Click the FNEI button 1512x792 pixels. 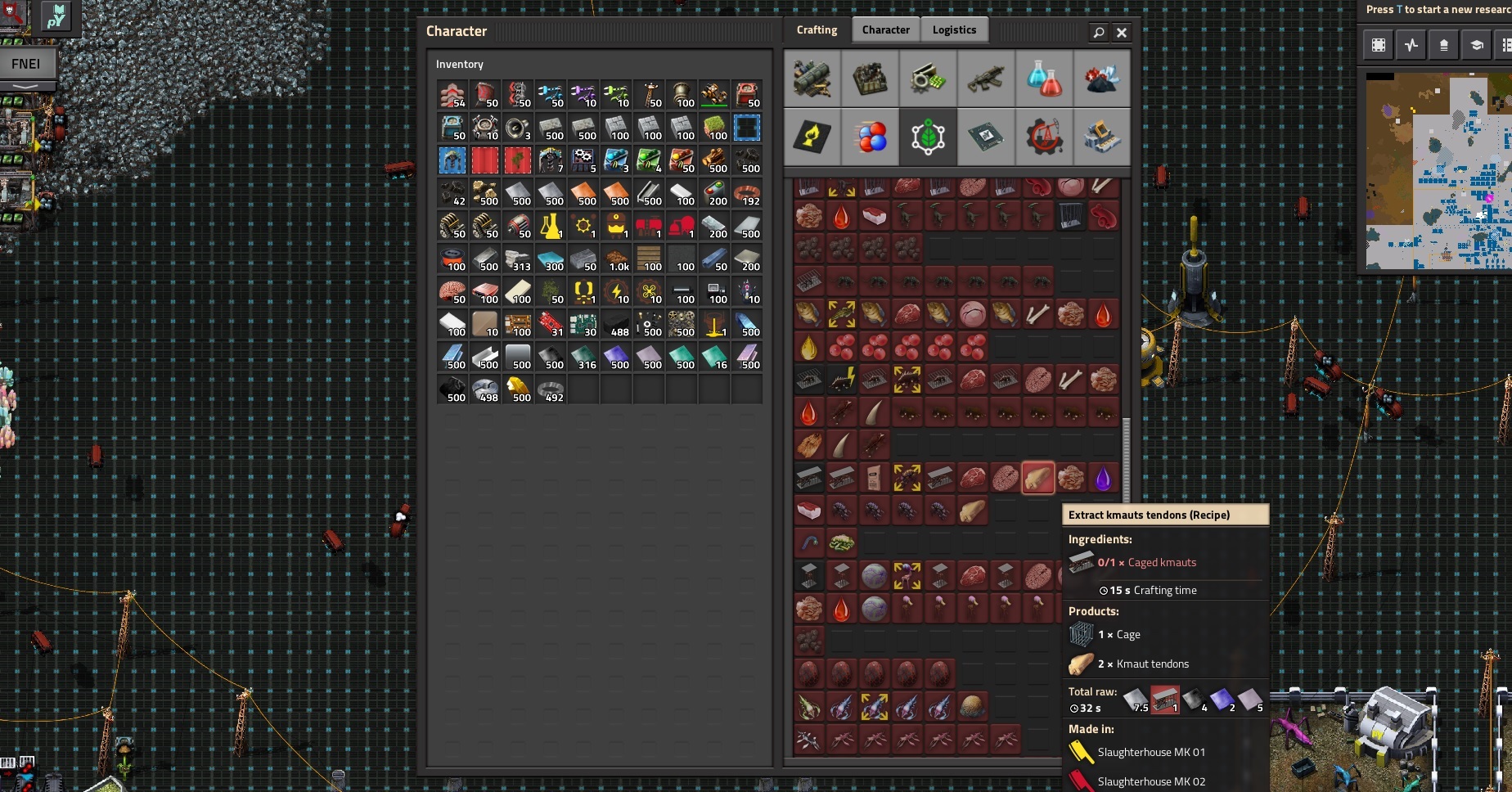(26, 64)
